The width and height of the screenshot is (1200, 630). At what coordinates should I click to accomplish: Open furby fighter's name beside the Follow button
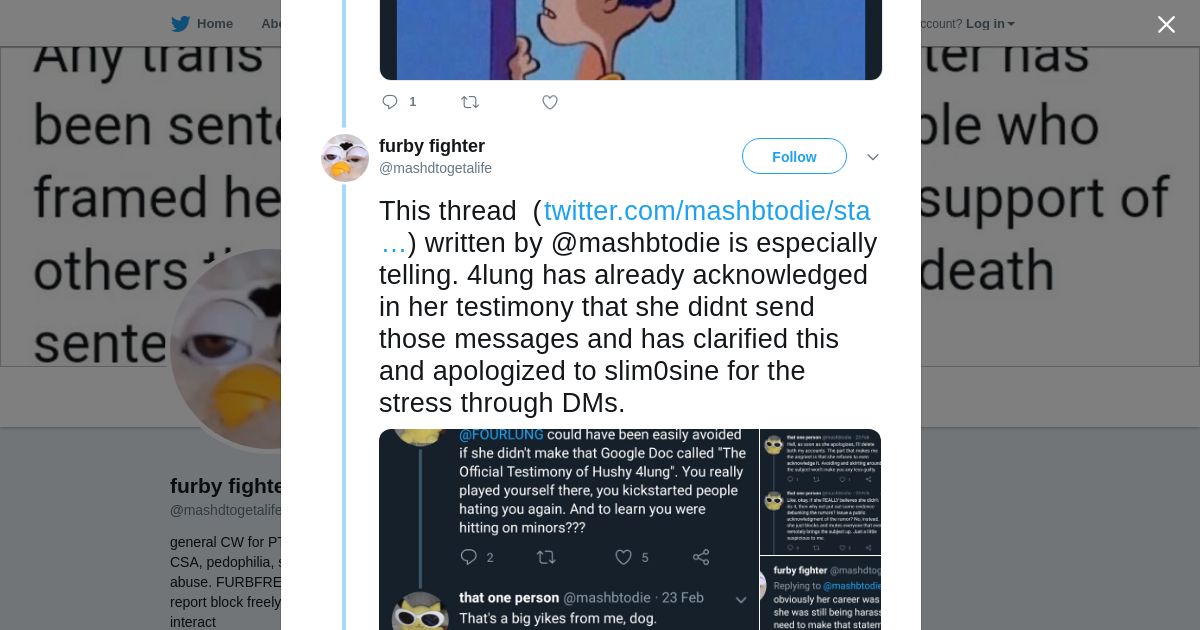[432, 146]
